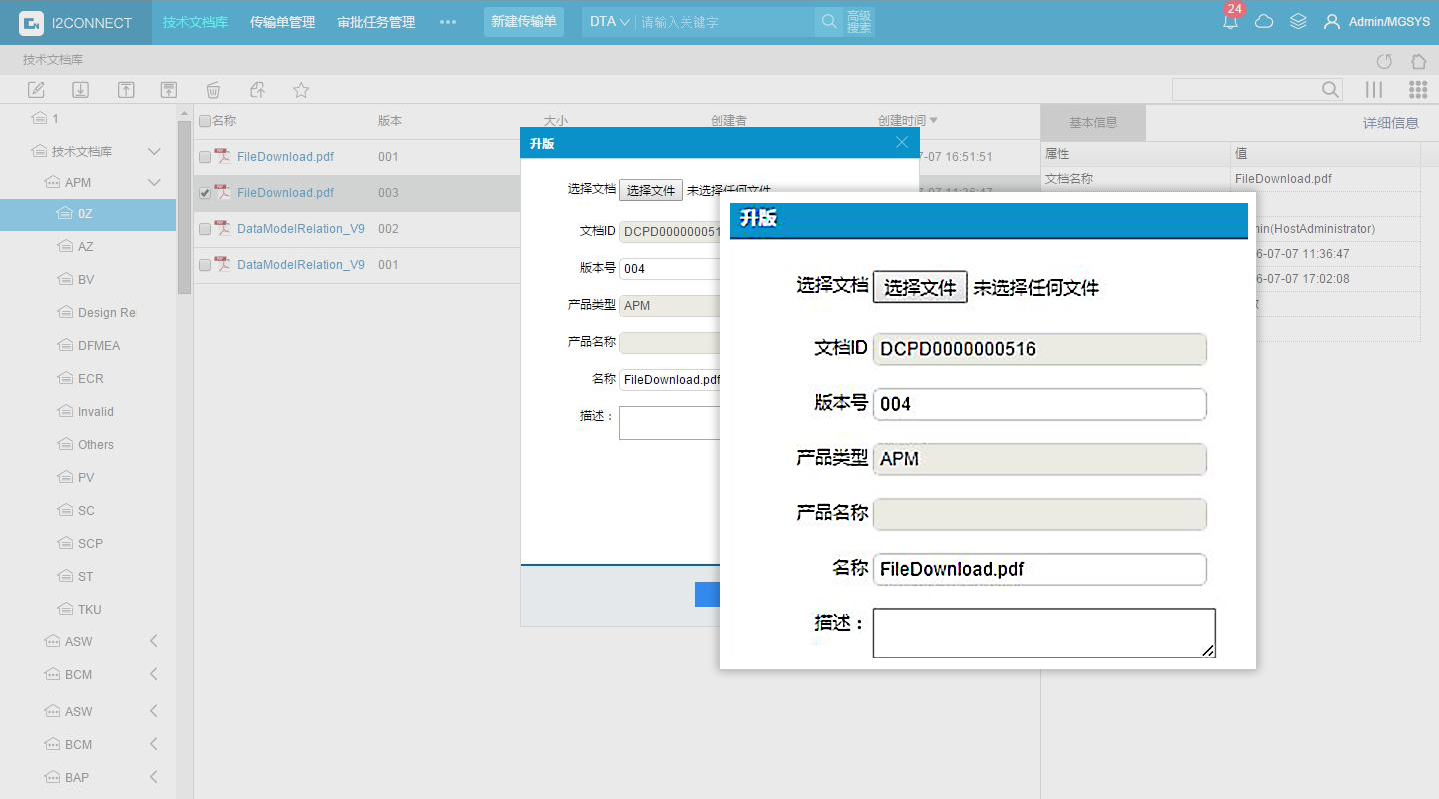Collapse the APM folder chevron
This screenshot has height=799, width=1439.
[x=154, y=182]
